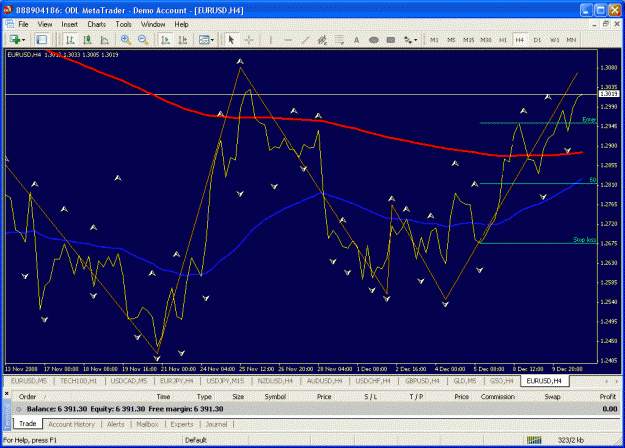Open the New Chart dropdown arrow
The height and width of the screenshot is (448, 625).
[24, 40]
